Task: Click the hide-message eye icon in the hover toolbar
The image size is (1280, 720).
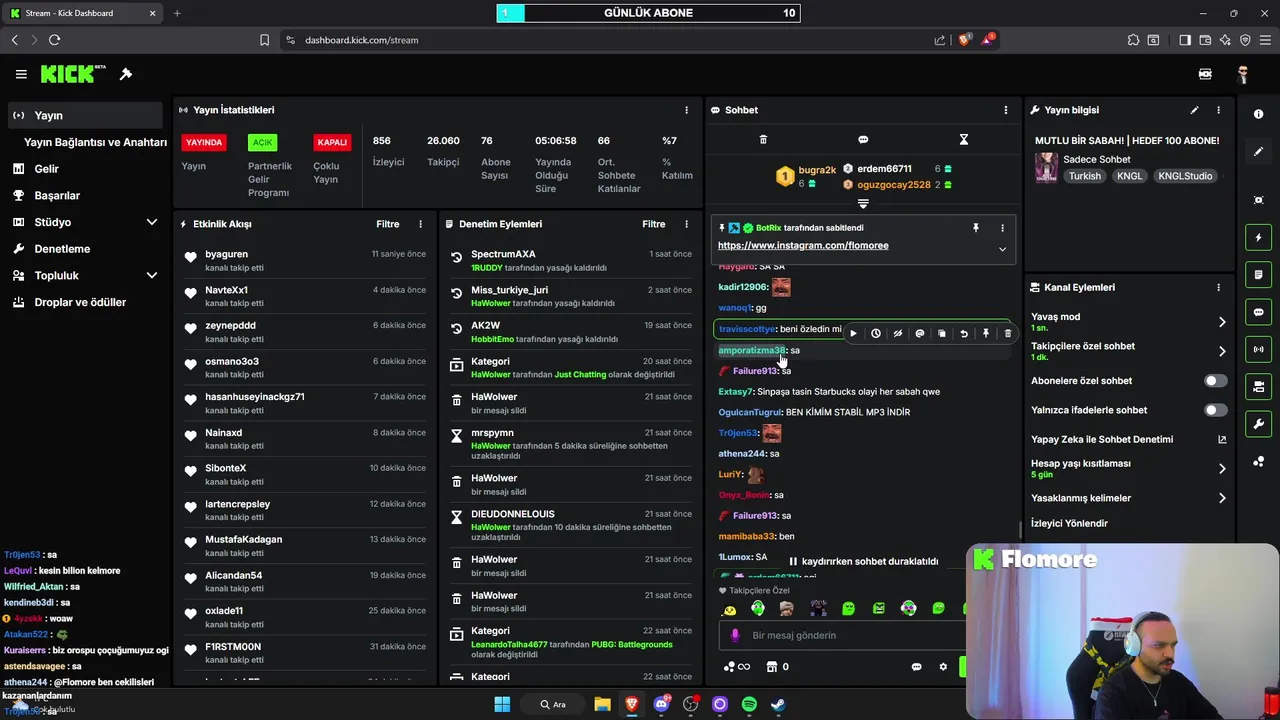Action: coord(897,334)
